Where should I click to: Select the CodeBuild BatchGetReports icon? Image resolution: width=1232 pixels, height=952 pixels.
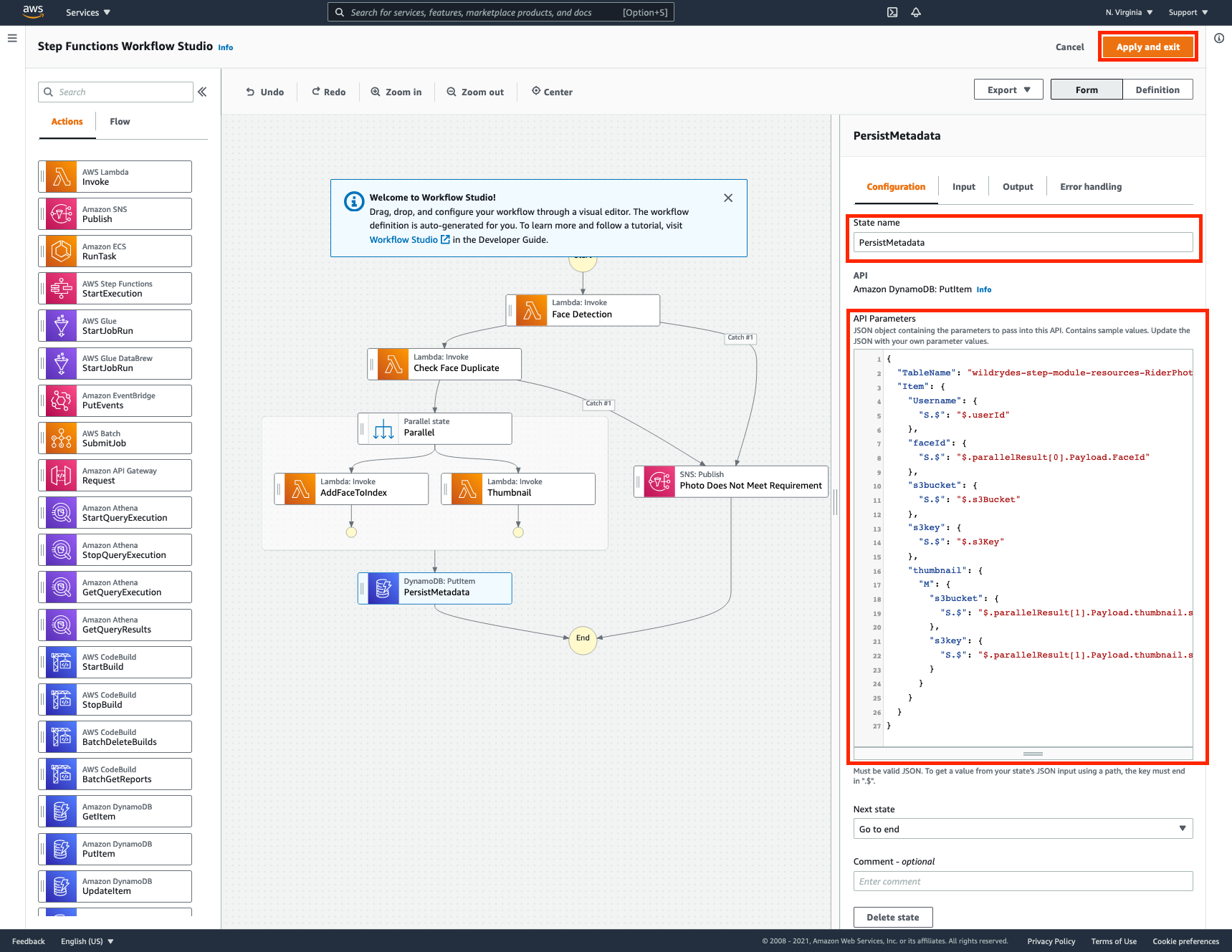click(x=62, y=774)
